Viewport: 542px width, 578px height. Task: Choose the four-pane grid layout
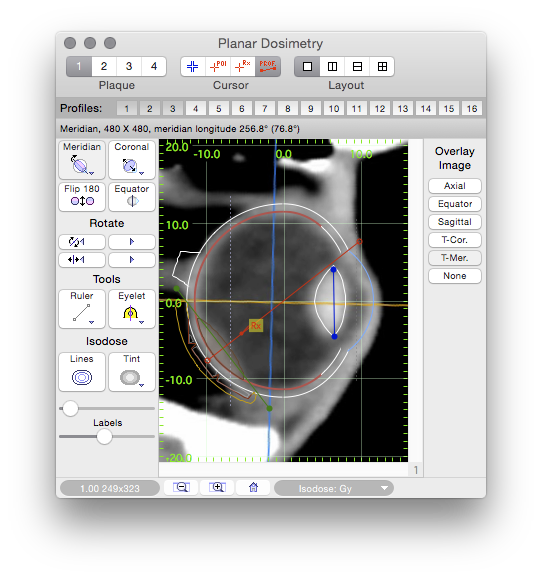[382, 66]
